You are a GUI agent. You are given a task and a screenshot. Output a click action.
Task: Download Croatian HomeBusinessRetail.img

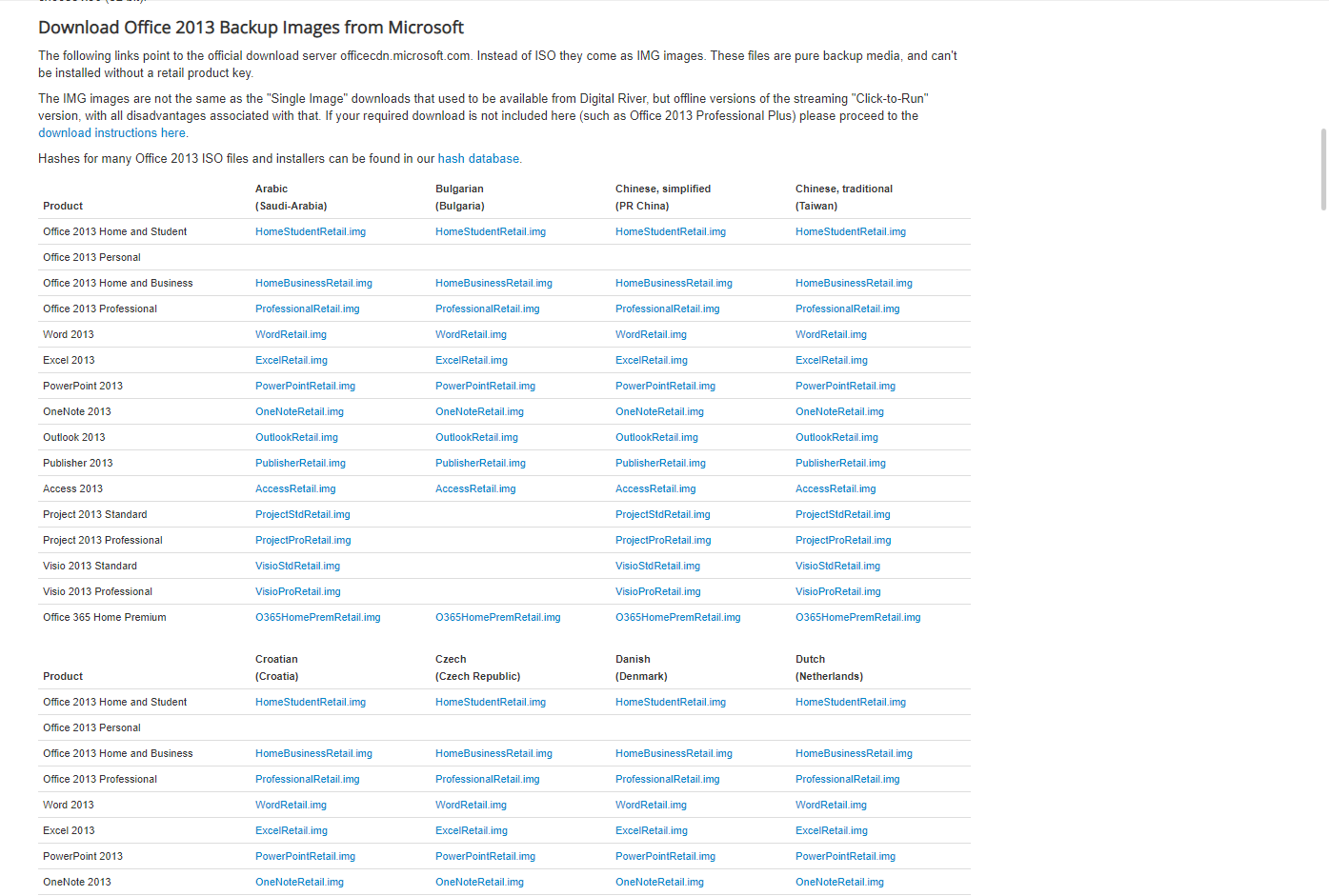click(x=313, y=754)
